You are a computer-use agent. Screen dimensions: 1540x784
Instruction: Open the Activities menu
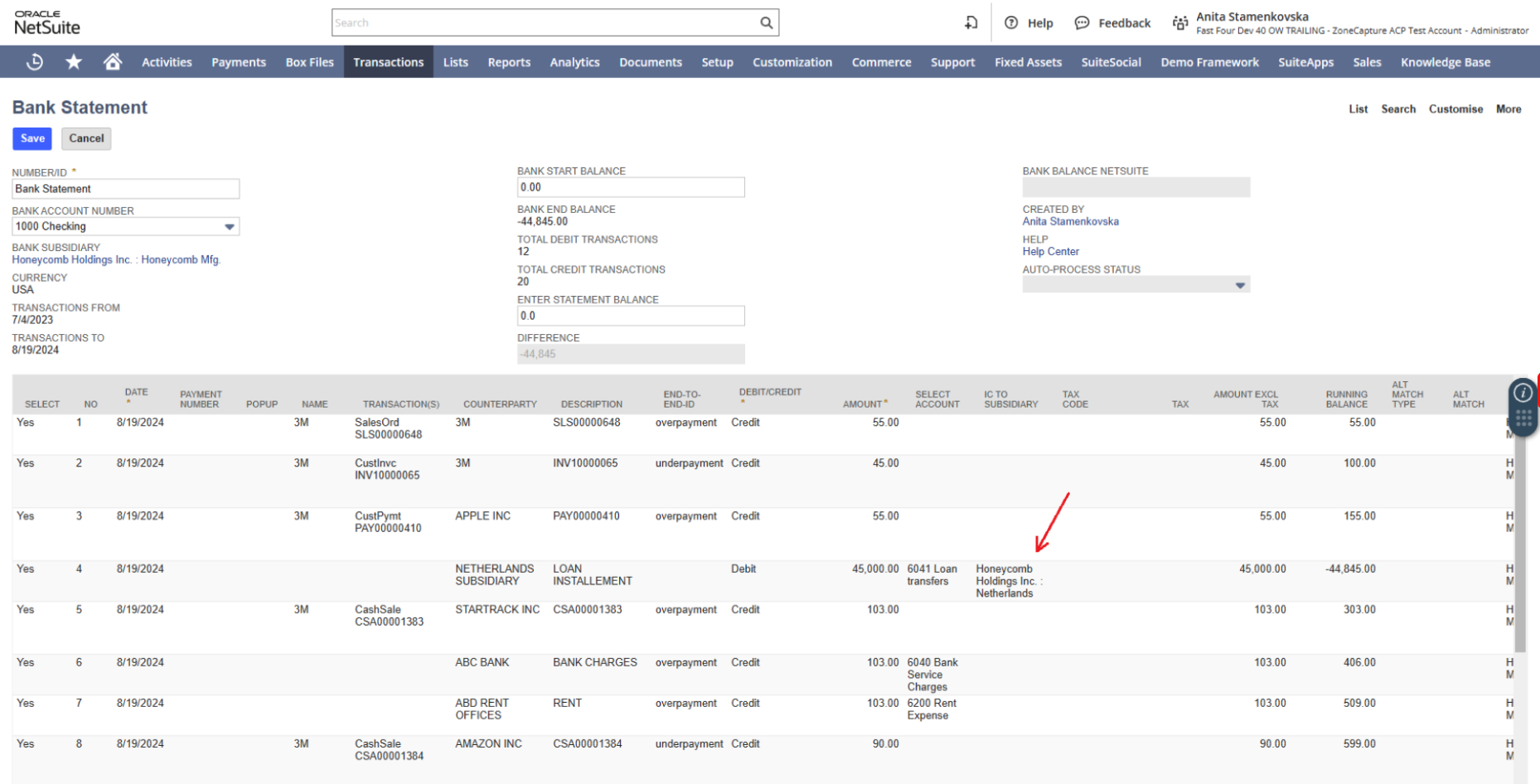[167, 62]
